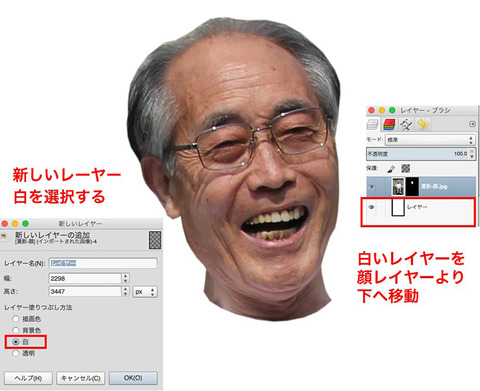This screenshot has height=391, width=480.
Task: Select the black layer mask thumbnail
Action: click(x=412, y=187)
